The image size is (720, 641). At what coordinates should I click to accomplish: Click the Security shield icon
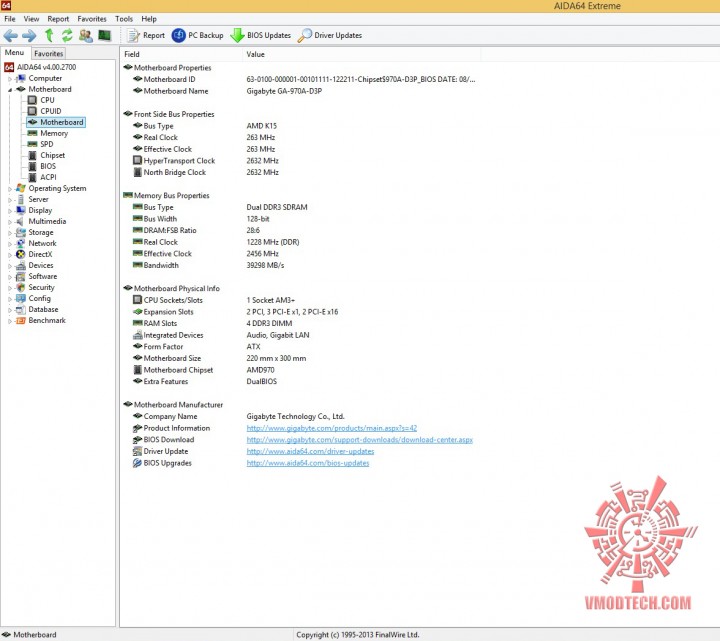click(21, 287)
